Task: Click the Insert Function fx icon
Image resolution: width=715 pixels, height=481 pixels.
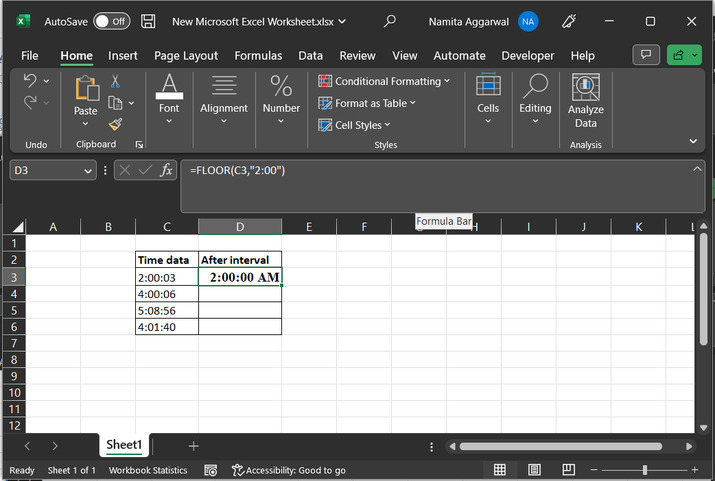Action: (166, 171)
